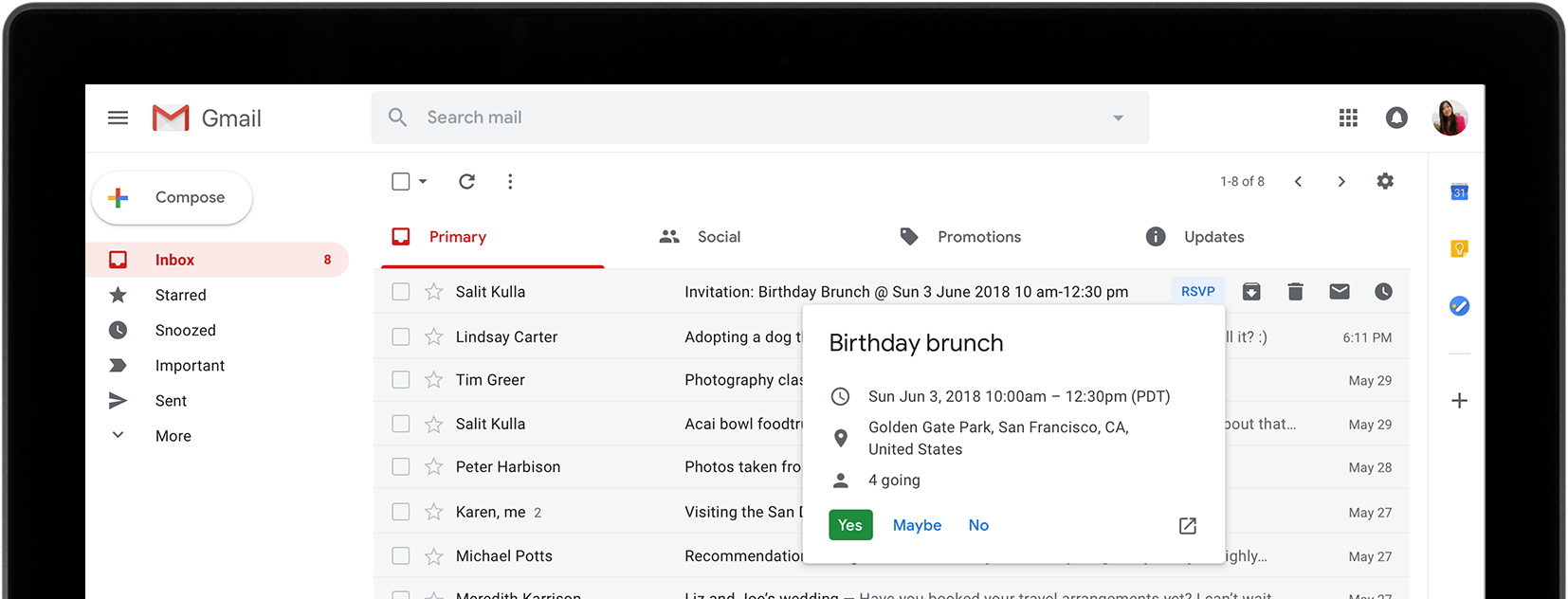Open the main menu hamburger icon
The height and width of the screenshot is (599, 1568).
click(118, 118)
